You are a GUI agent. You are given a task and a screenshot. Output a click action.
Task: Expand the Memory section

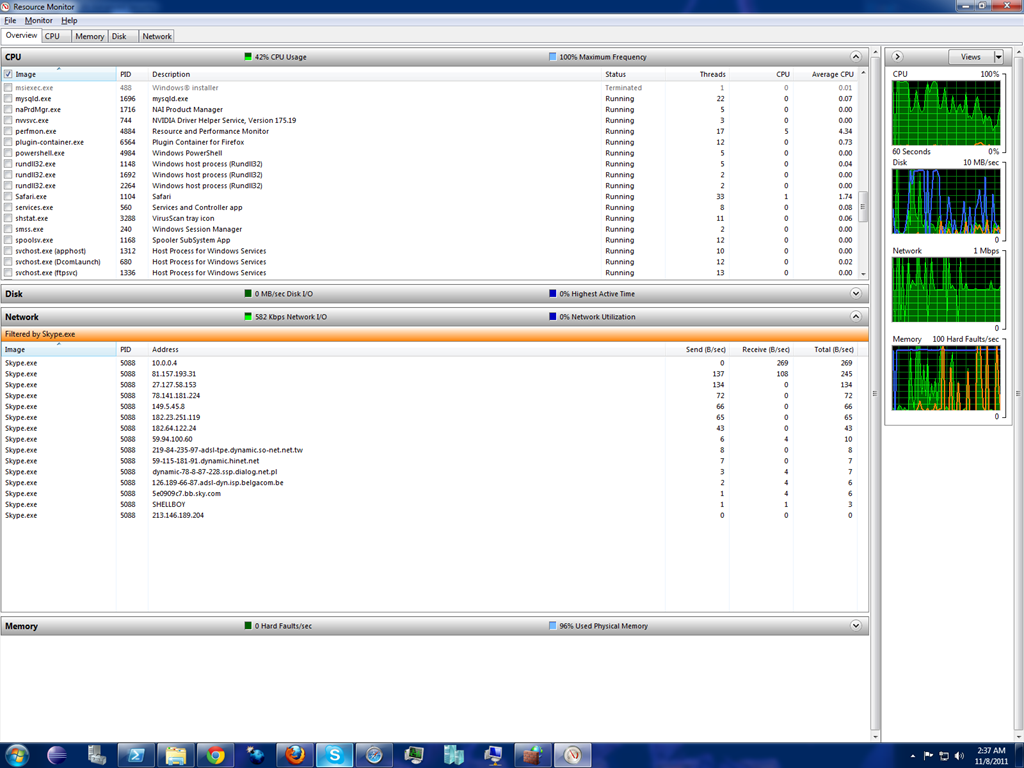[x=856, y=626]
